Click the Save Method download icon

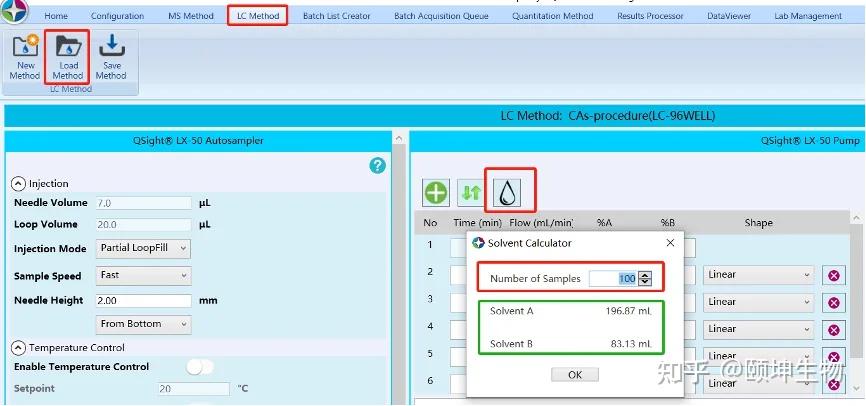tap(112, 46)
